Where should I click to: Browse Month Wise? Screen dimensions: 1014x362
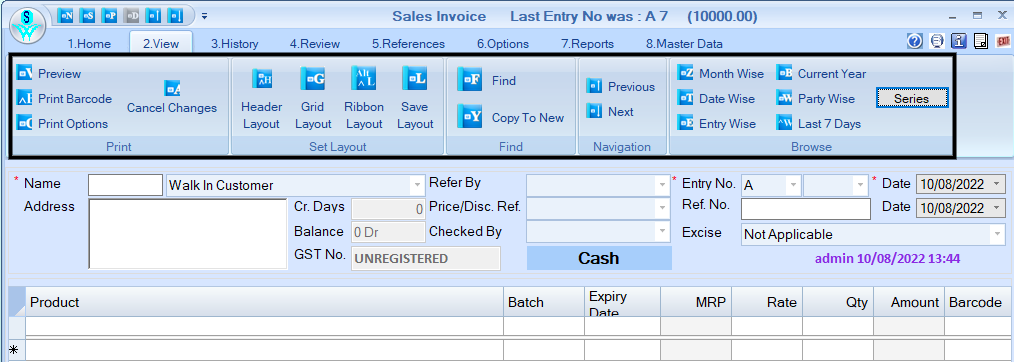[720, 74]
